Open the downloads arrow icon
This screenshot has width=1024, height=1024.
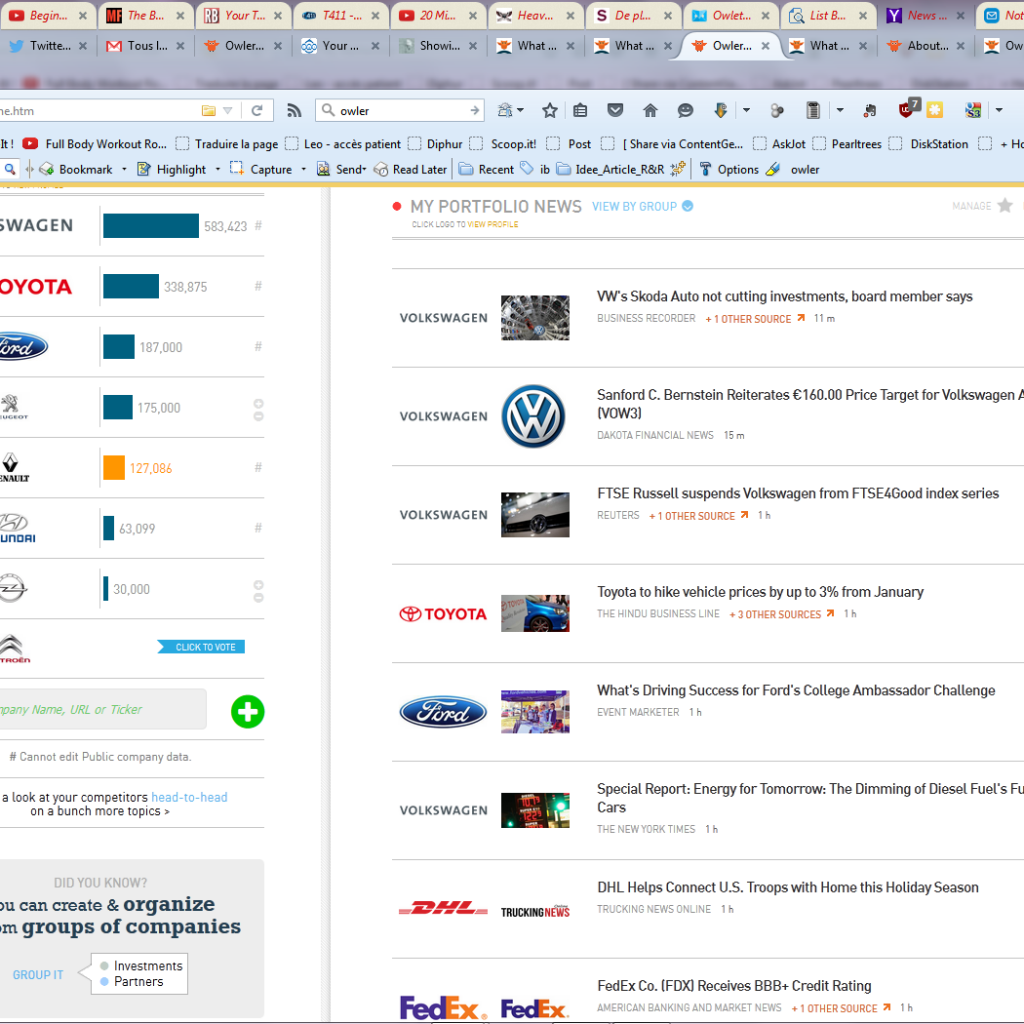tap(720, 110)
